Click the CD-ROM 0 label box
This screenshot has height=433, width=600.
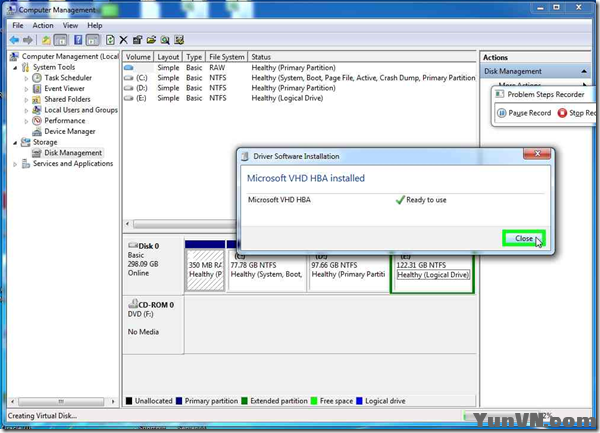tap(153, 325)
